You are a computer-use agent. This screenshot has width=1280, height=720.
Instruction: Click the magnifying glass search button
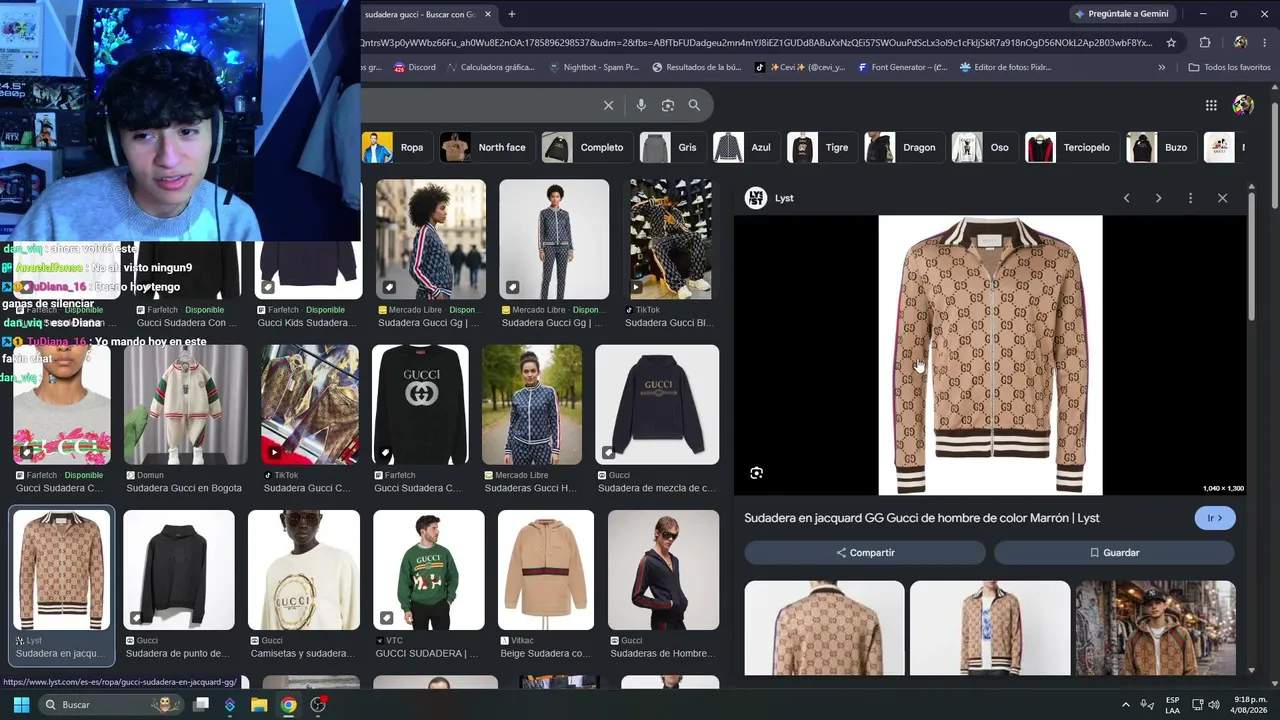point(694,105)
